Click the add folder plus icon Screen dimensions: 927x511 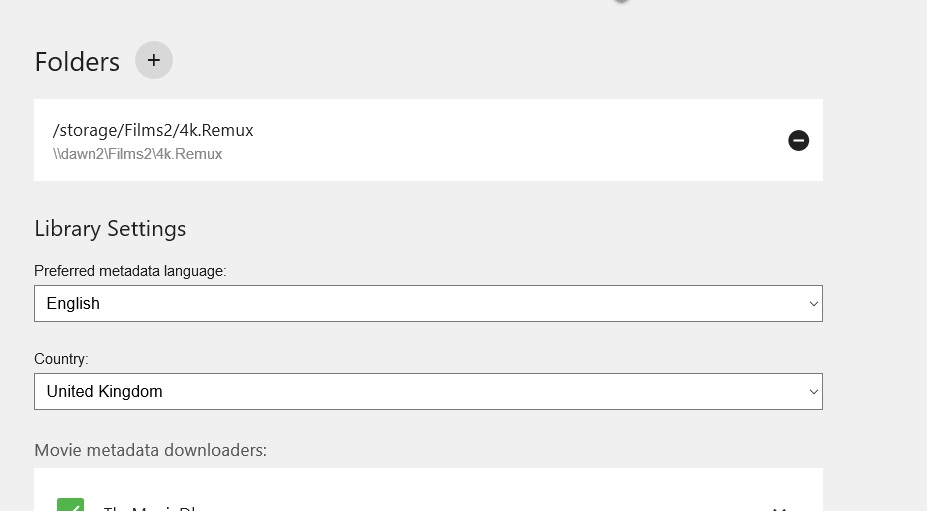point(154,60)
